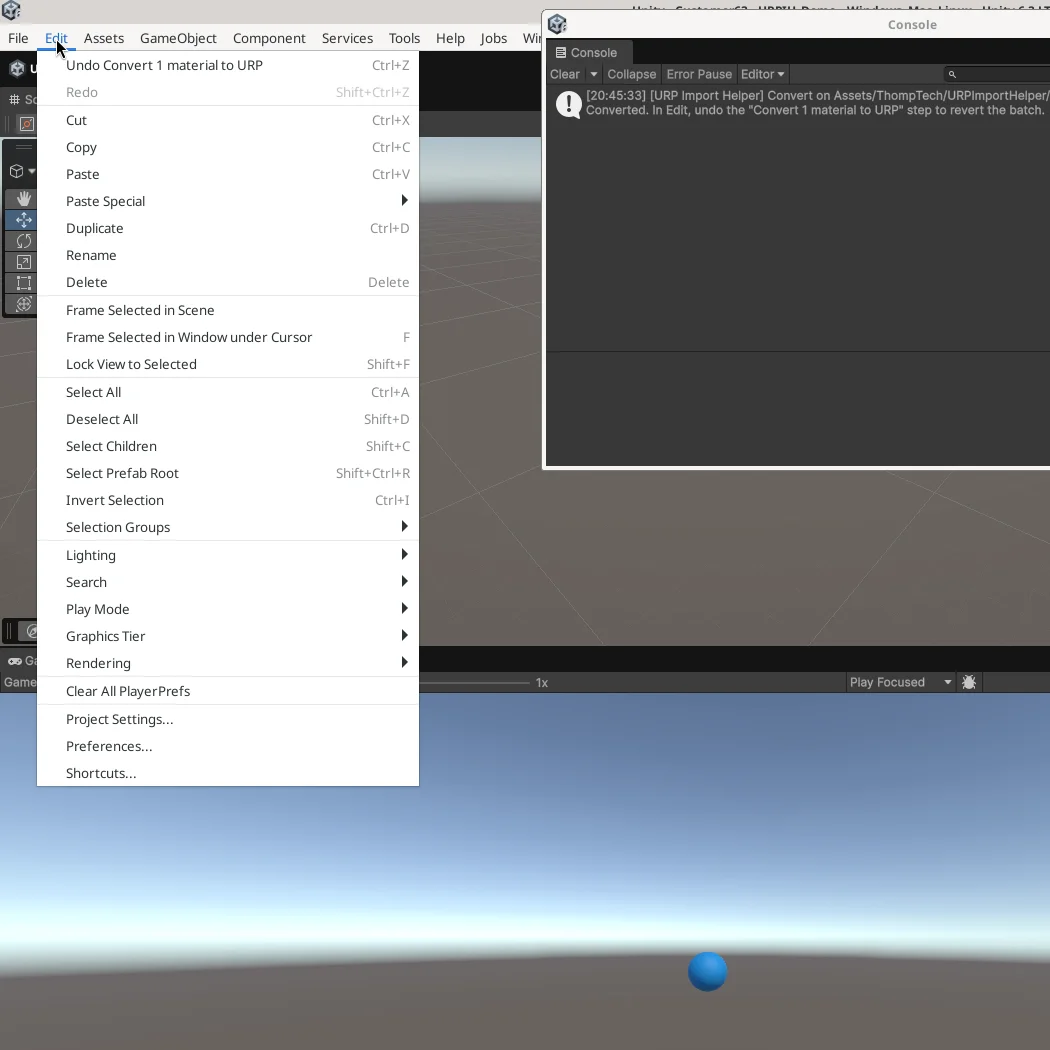Select the URP Import Helper log entry
The height and width of the screenshot is (1050, 1050).
tap(798, 103)
